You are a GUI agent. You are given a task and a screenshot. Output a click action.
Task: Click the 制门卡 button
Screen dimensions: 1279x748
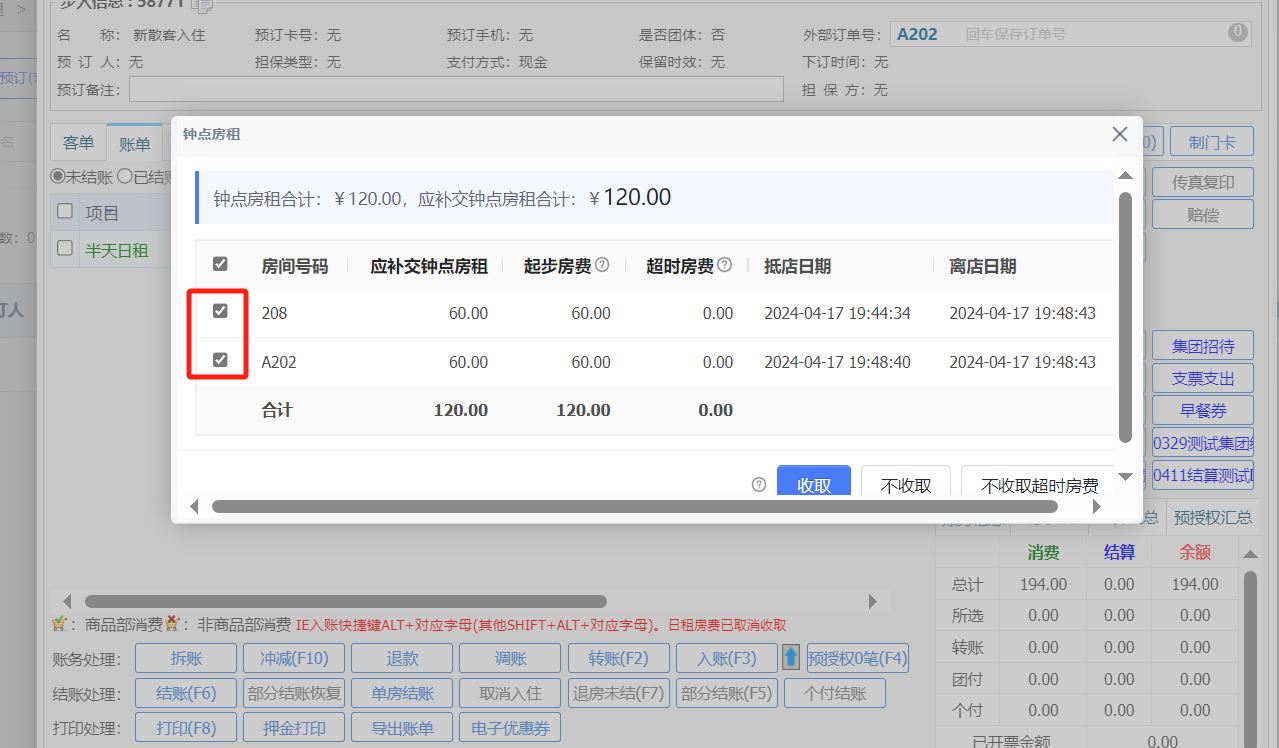click(x=1212, y=141)
